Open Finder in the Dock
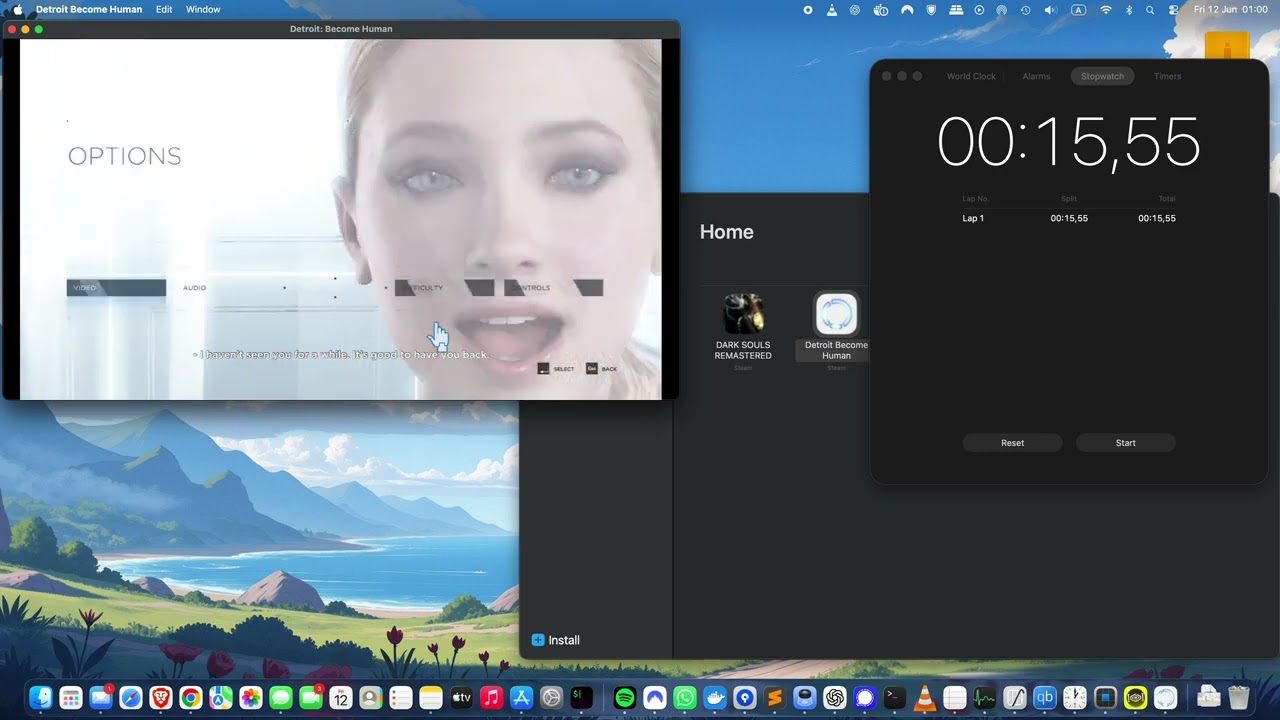 (41, 698)
